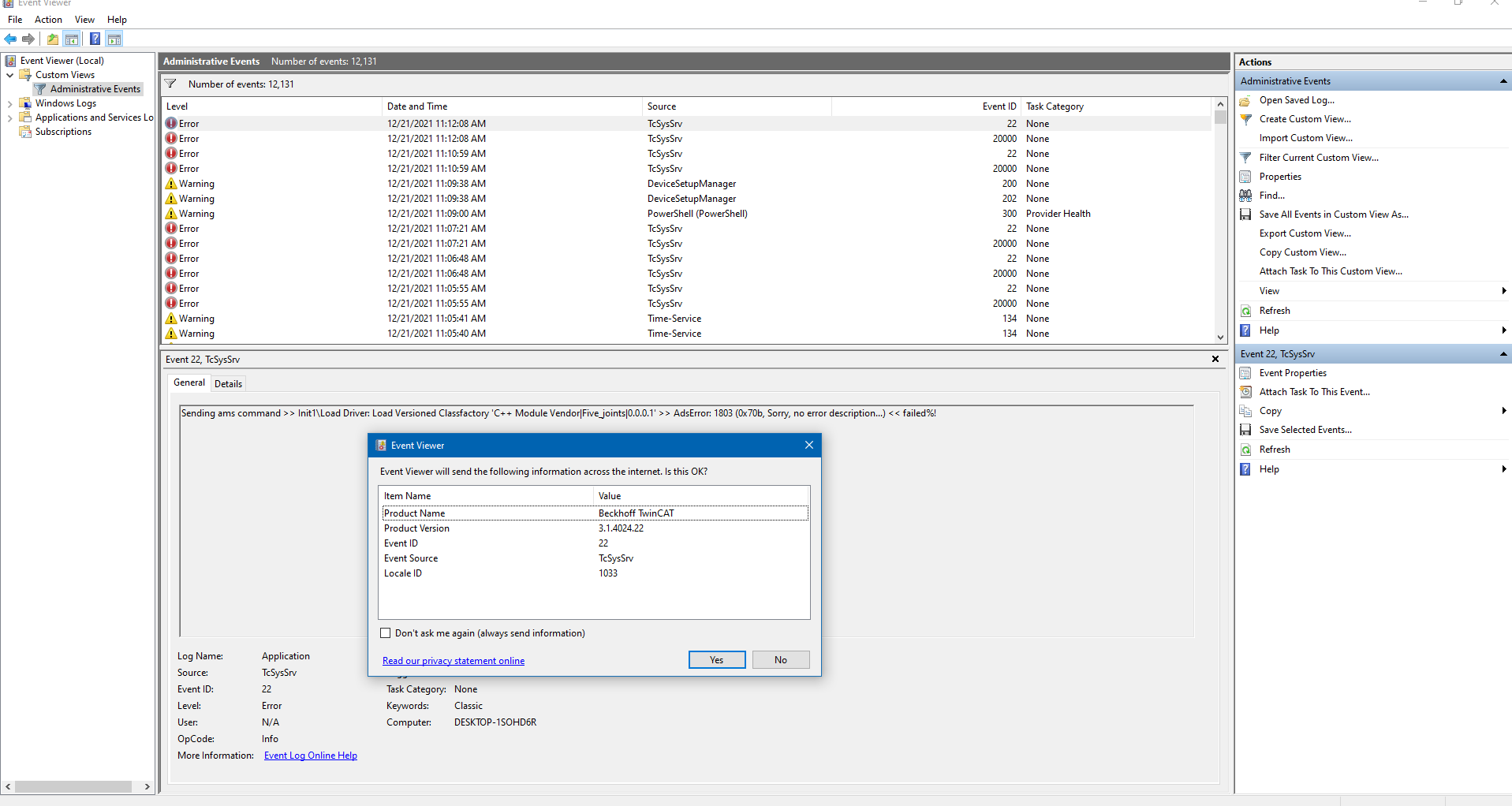This screenshot has height=806, width=1512.
Task: Click Help icon under Event 22 actions
Action: (1245, 469)
